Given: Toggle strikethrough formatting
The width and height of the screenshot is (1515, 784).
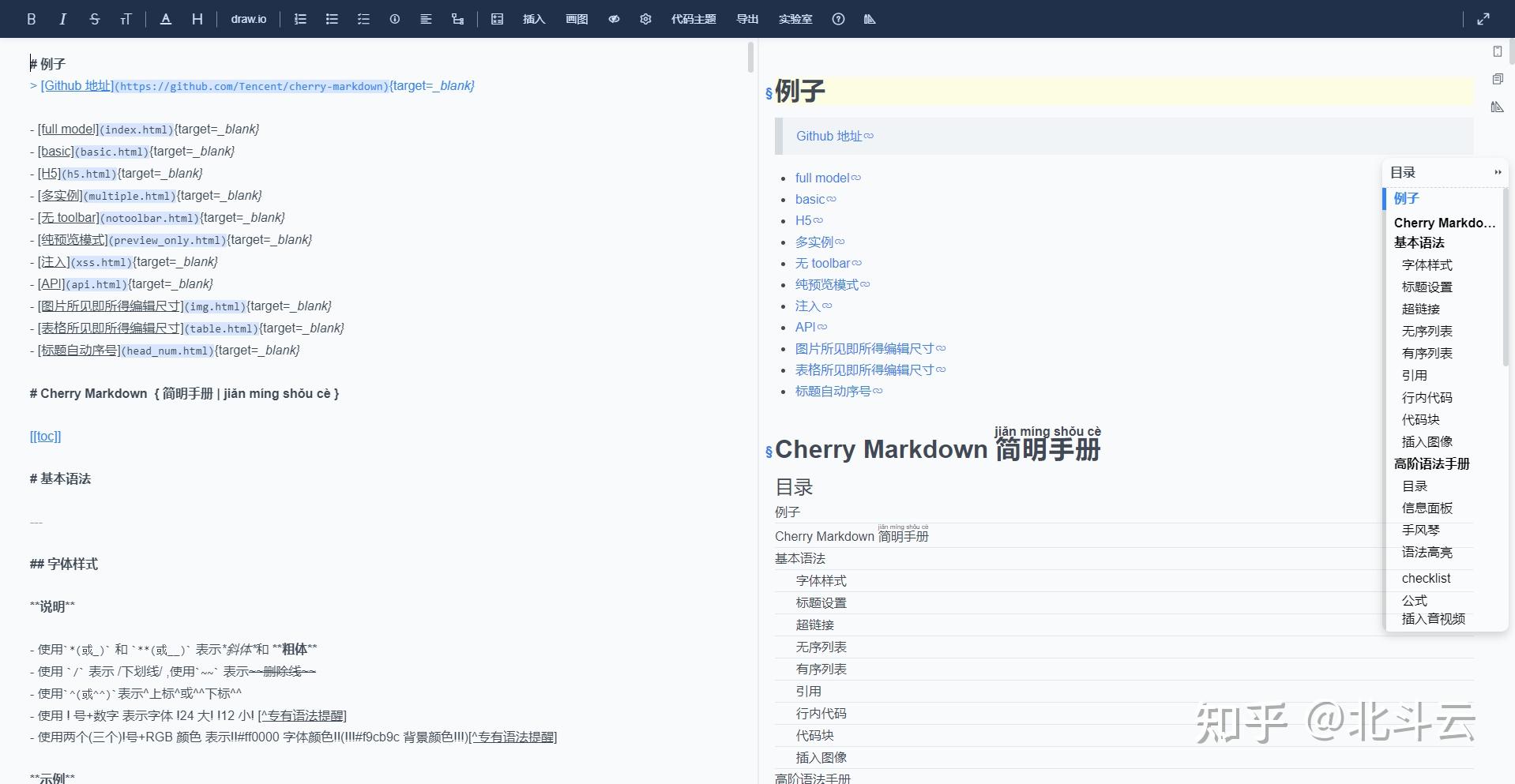Looking at the screenshot, I should [95, 19].
